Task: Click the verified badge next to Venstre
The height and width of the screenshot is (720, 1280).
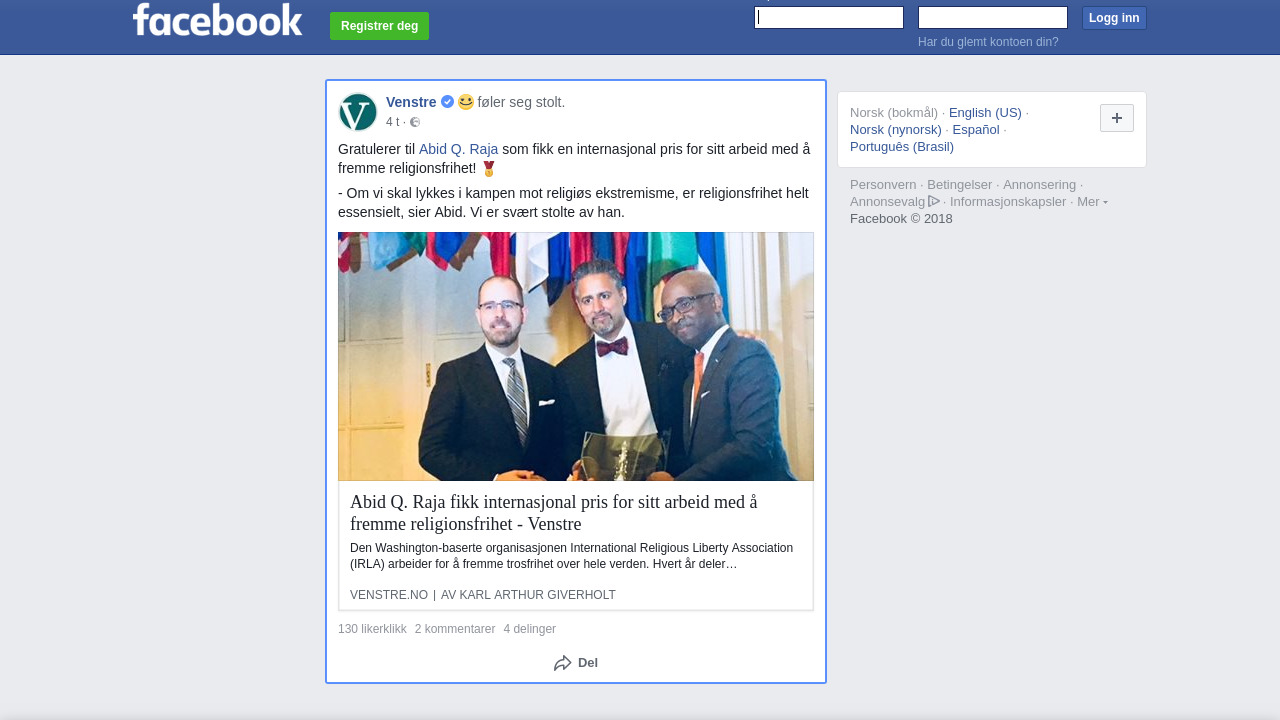Action: tap(447, 102)
